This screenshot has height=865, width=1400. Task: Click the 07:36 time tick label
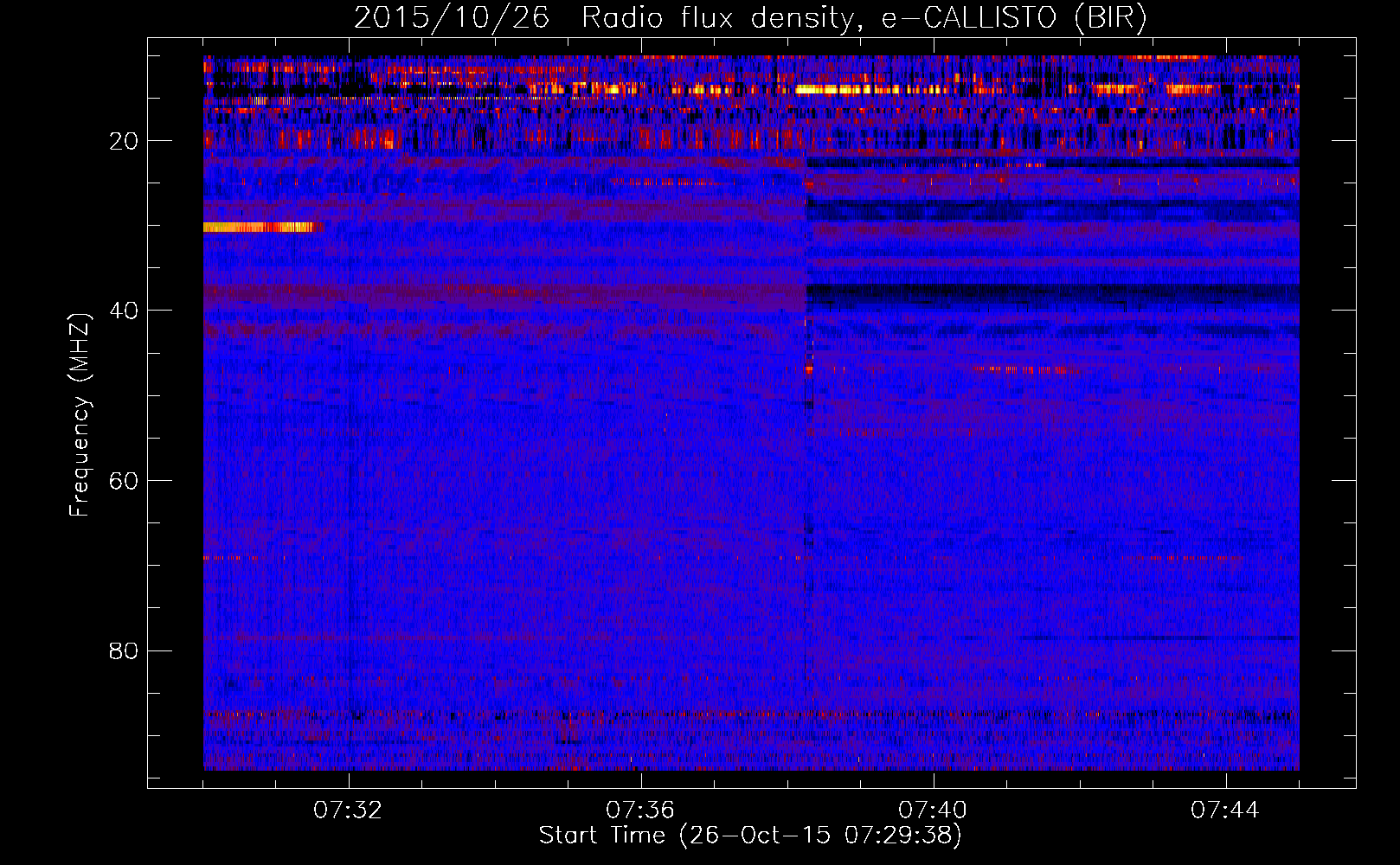point(640,810)
